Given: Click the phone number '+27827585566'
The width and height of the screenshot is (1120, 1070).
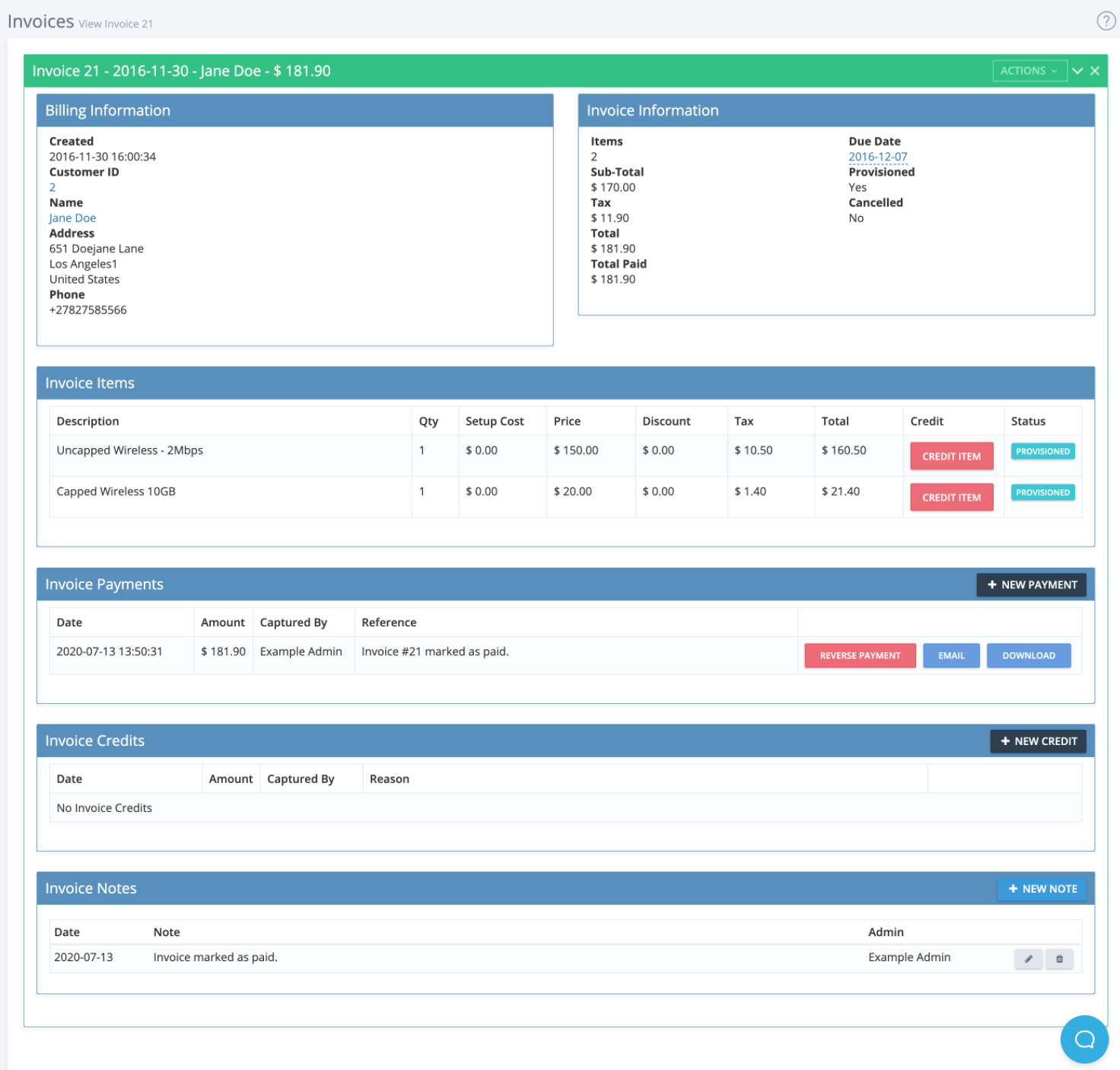Looking at the screenshot, I should pos(88,310).
